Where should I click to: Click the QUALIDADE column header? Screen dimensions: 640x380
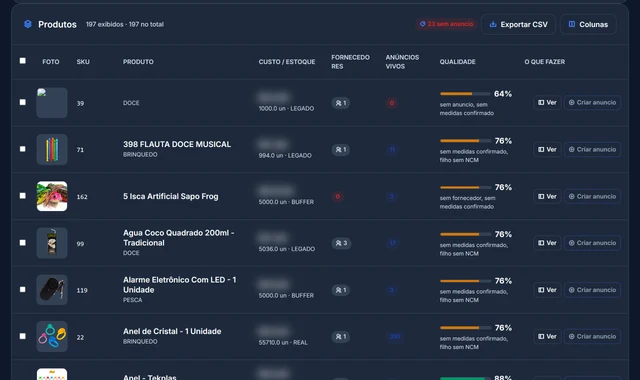point(458,62)
